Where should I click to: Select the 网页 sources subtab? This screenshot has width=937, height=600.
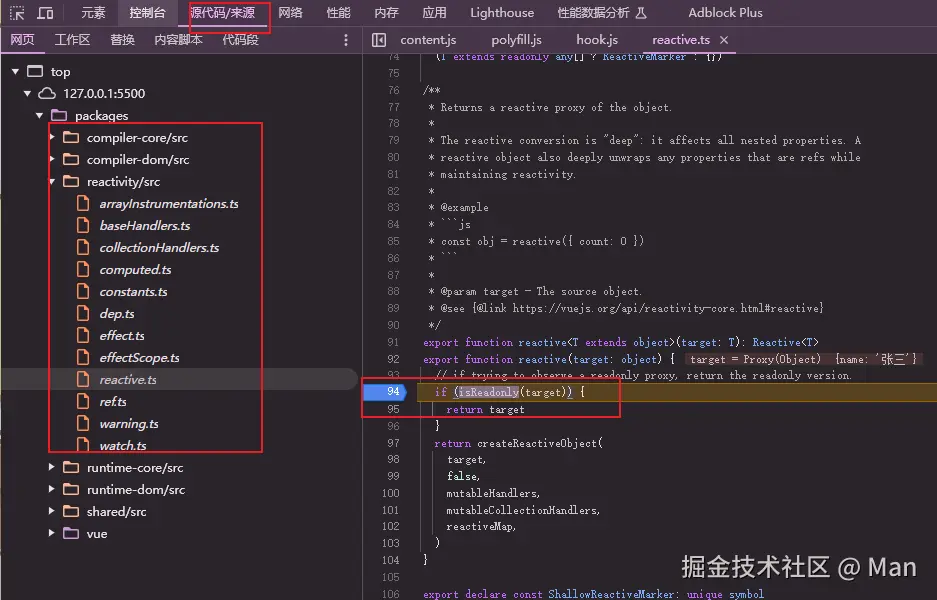coord(22,40)
